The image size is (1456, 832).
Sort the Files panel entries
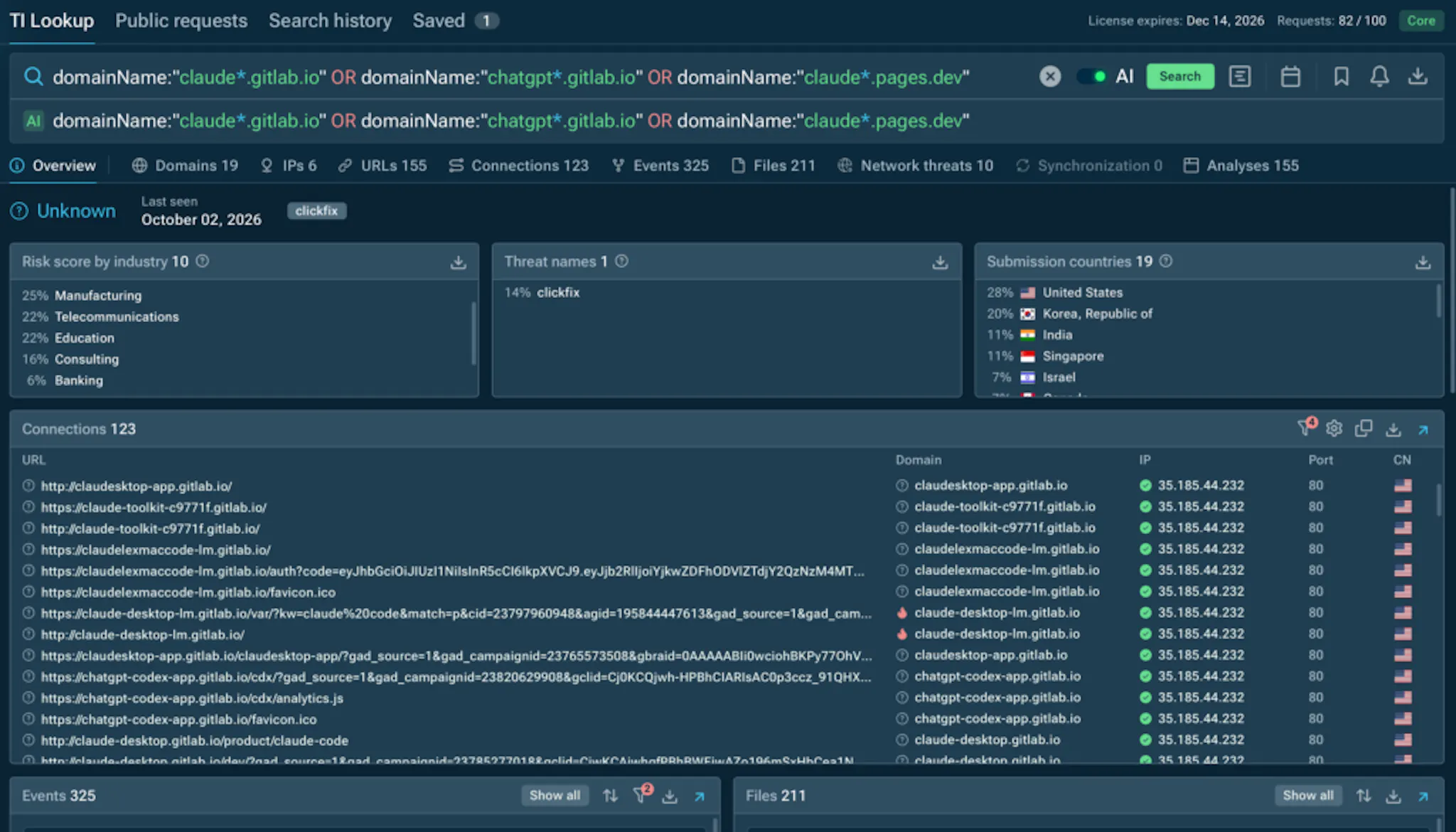[1364, 796]
